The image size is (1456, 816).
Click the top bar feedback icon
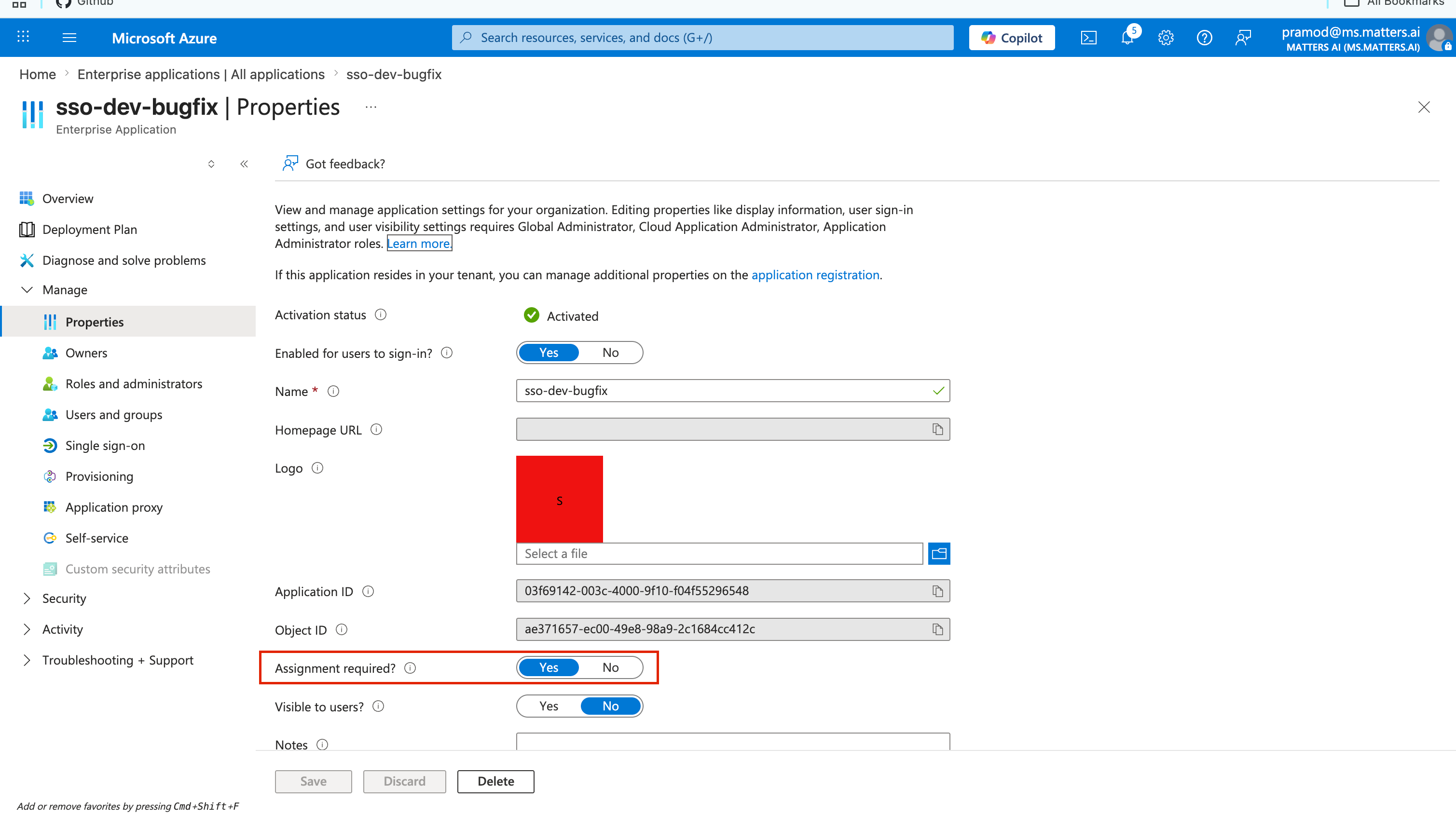tap(1243, 38)
